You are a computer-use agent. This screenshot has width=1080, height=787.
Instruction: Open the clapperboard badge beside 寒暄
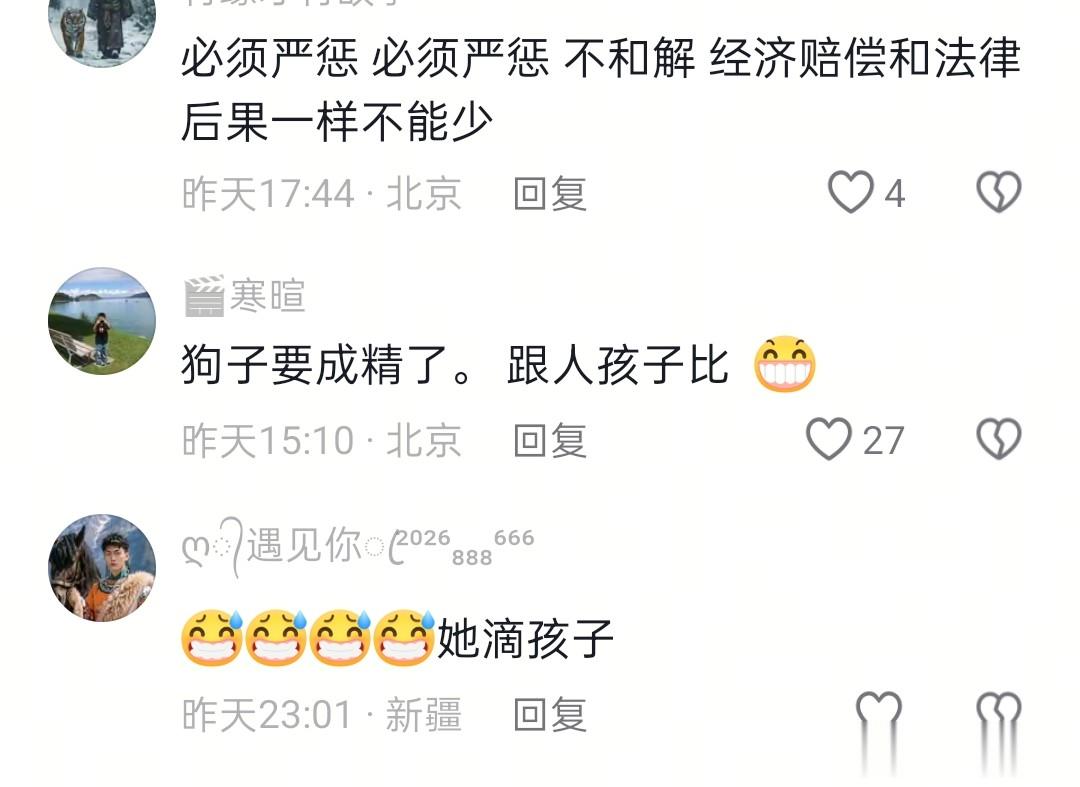tap(205, 296)
